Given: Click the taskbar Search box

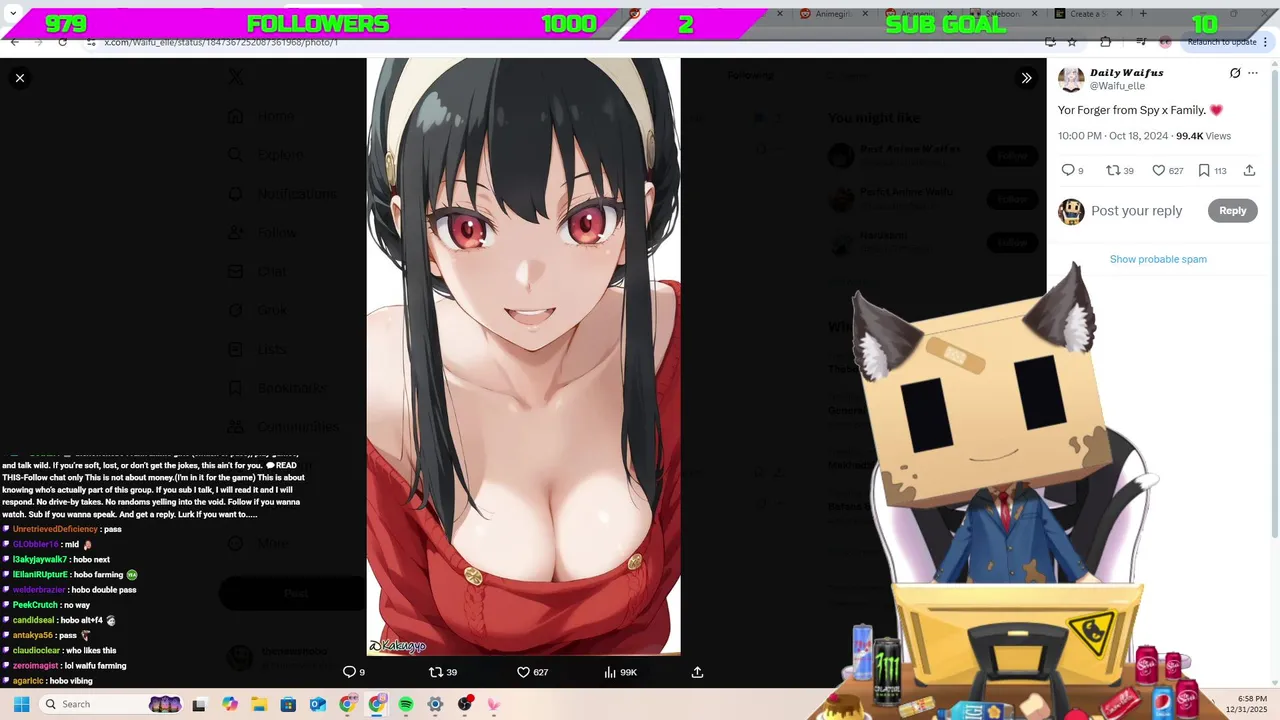Looking at the screenshot, I should (113, 704).
